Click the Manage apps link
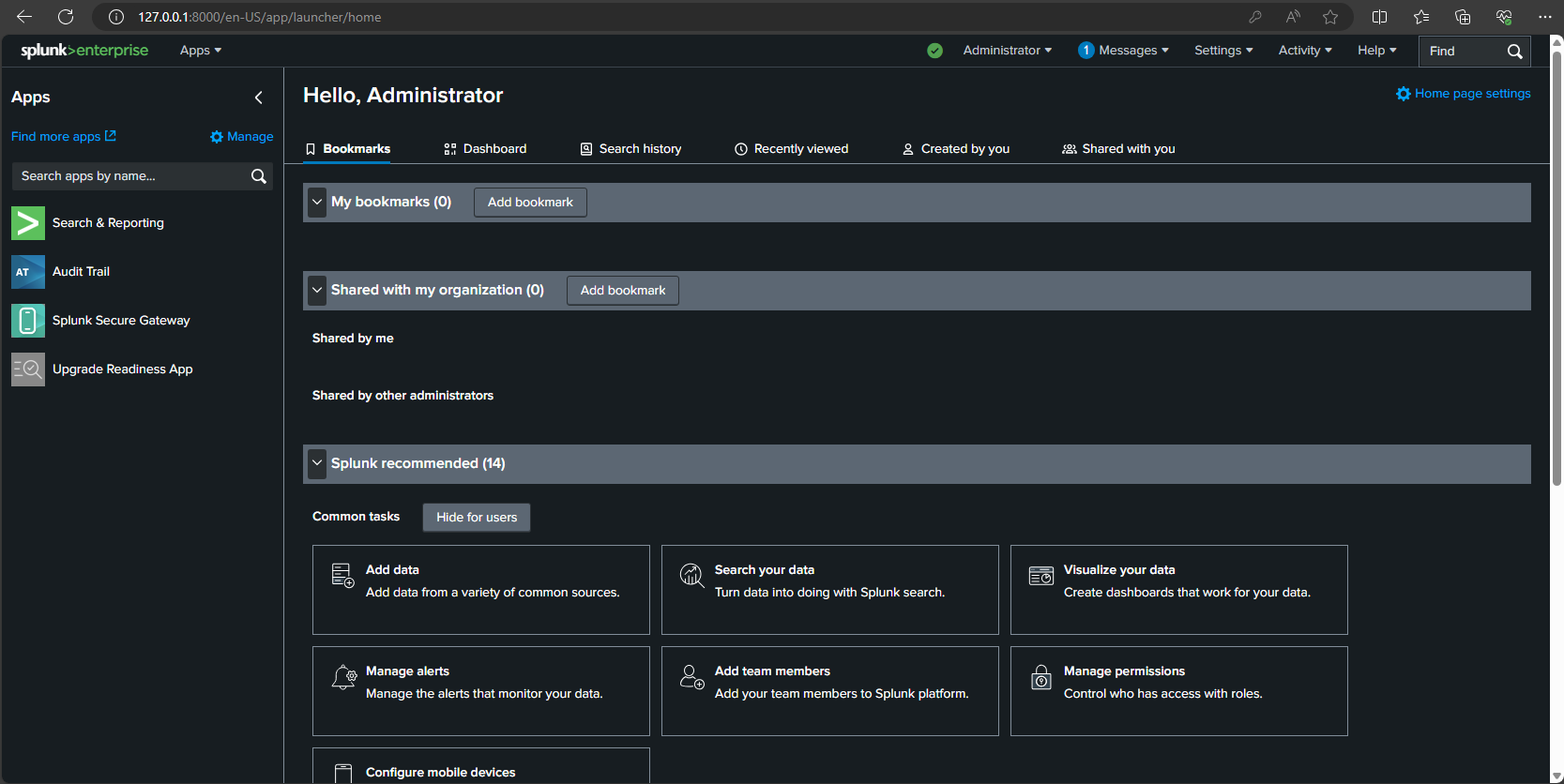 tap(242, 137)
